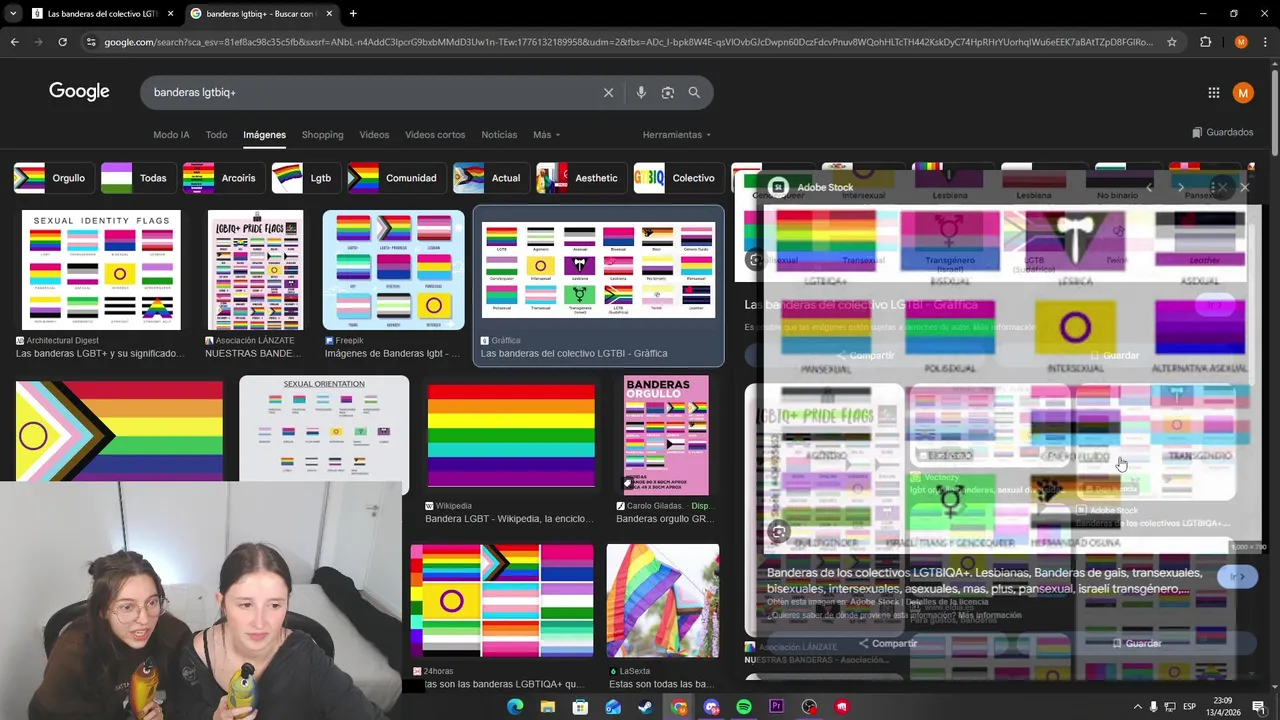
Task: Open the Videos cortos tab
Action: (435, 135)
